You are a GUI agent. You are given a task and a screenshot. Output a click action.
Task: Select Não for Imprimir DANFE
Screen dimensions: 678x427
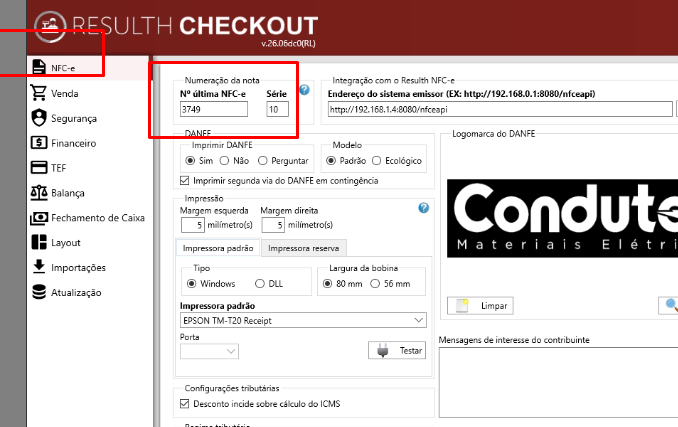[x=224, y=160]
